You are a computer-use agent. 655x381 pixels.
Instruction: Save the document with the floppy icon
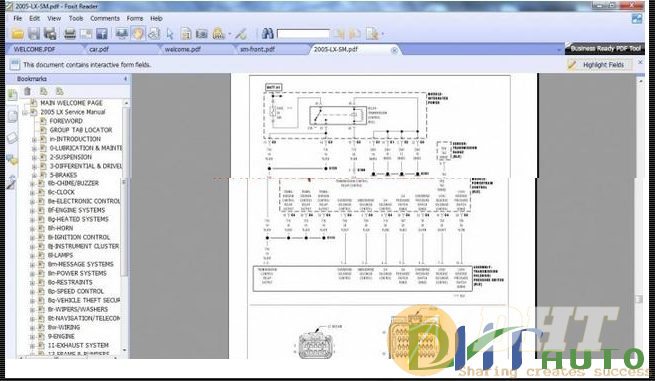[34, 34]
